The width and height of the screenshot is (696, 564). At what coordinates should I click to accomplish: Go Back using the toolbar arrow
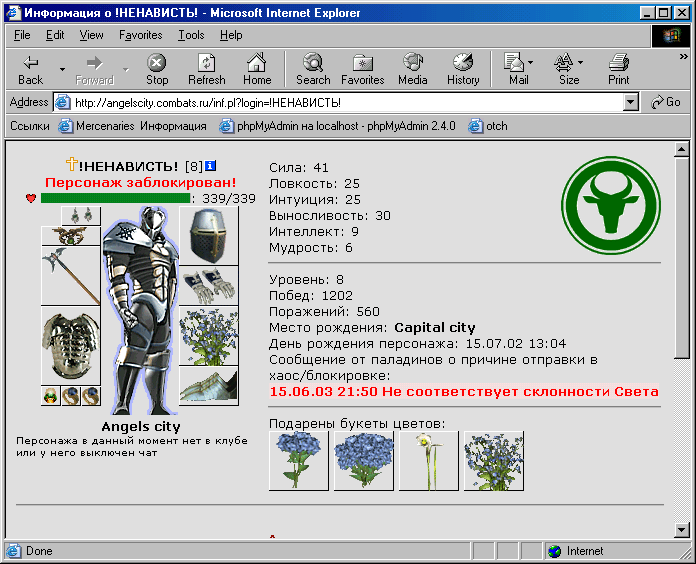[30, 70]
